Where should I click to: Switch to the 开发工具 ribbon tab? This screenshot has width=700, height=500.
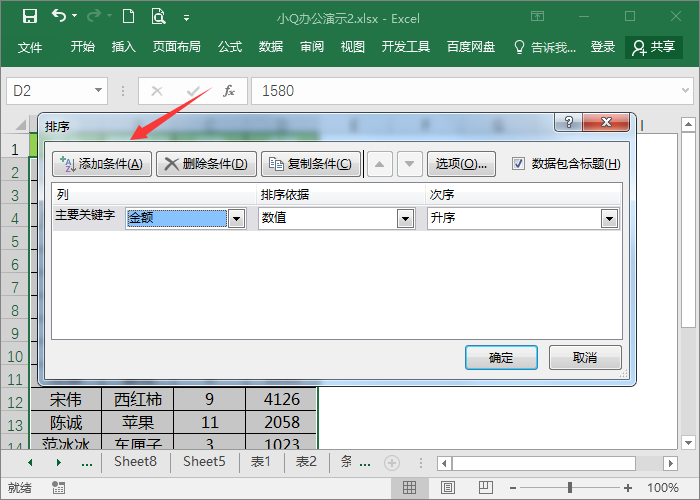406,47
